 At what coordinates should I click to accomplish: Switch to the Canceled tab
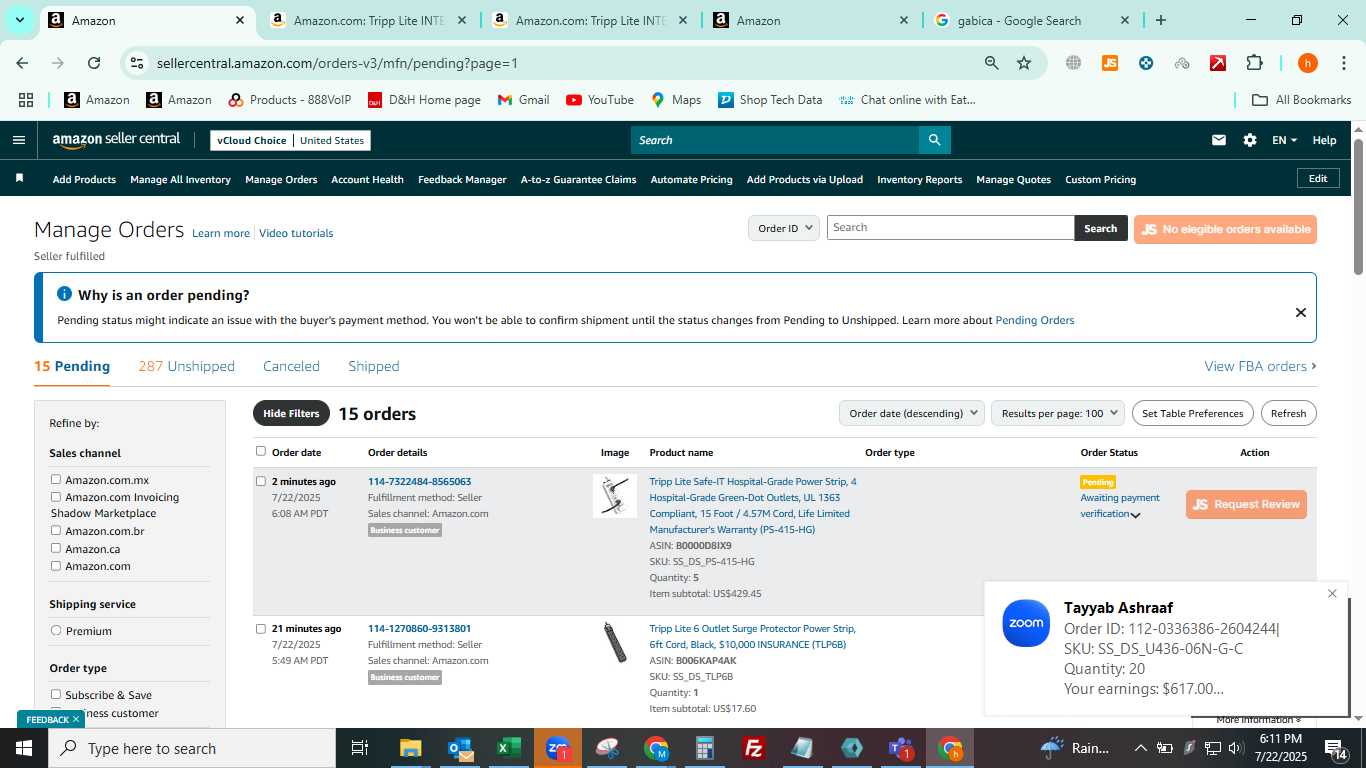click(x=291, y=366)
